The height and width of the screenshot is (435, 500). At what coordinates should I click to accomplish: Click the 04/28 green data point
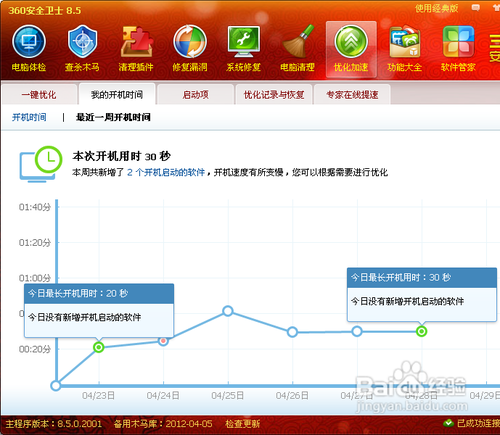point(421,331)
